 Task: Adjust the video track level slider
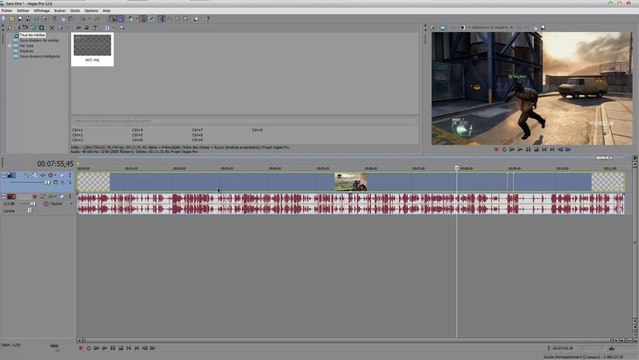[x=47, y=182]
